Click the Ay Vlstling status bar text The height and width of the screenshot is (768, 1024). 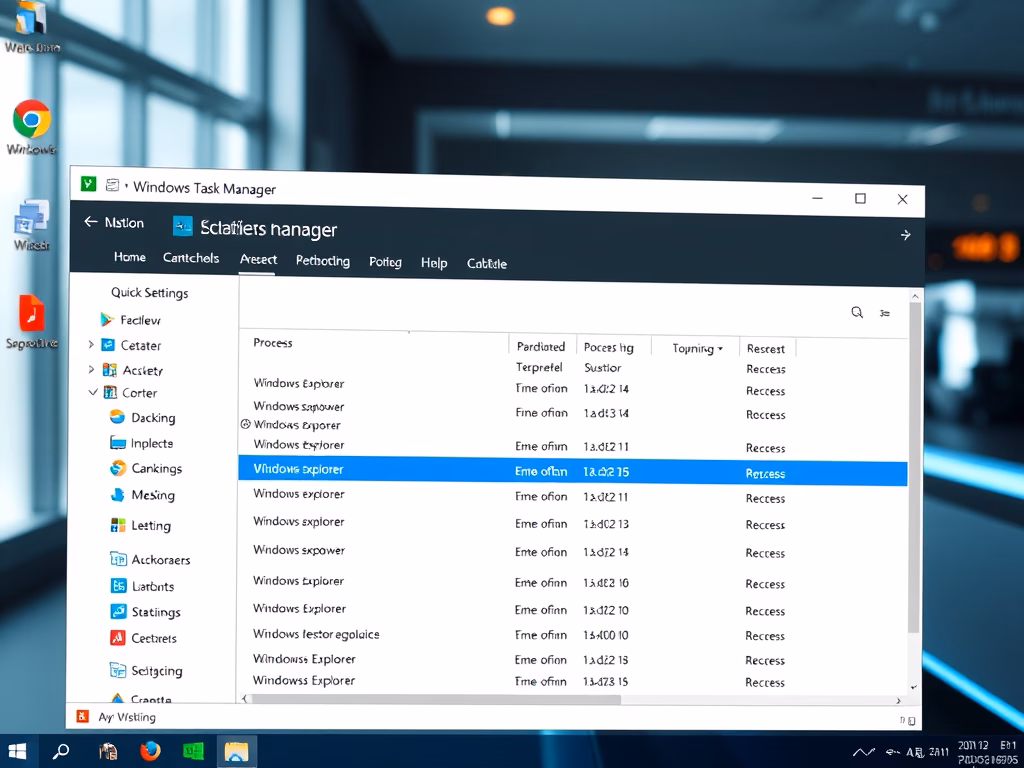coord(127,717)
